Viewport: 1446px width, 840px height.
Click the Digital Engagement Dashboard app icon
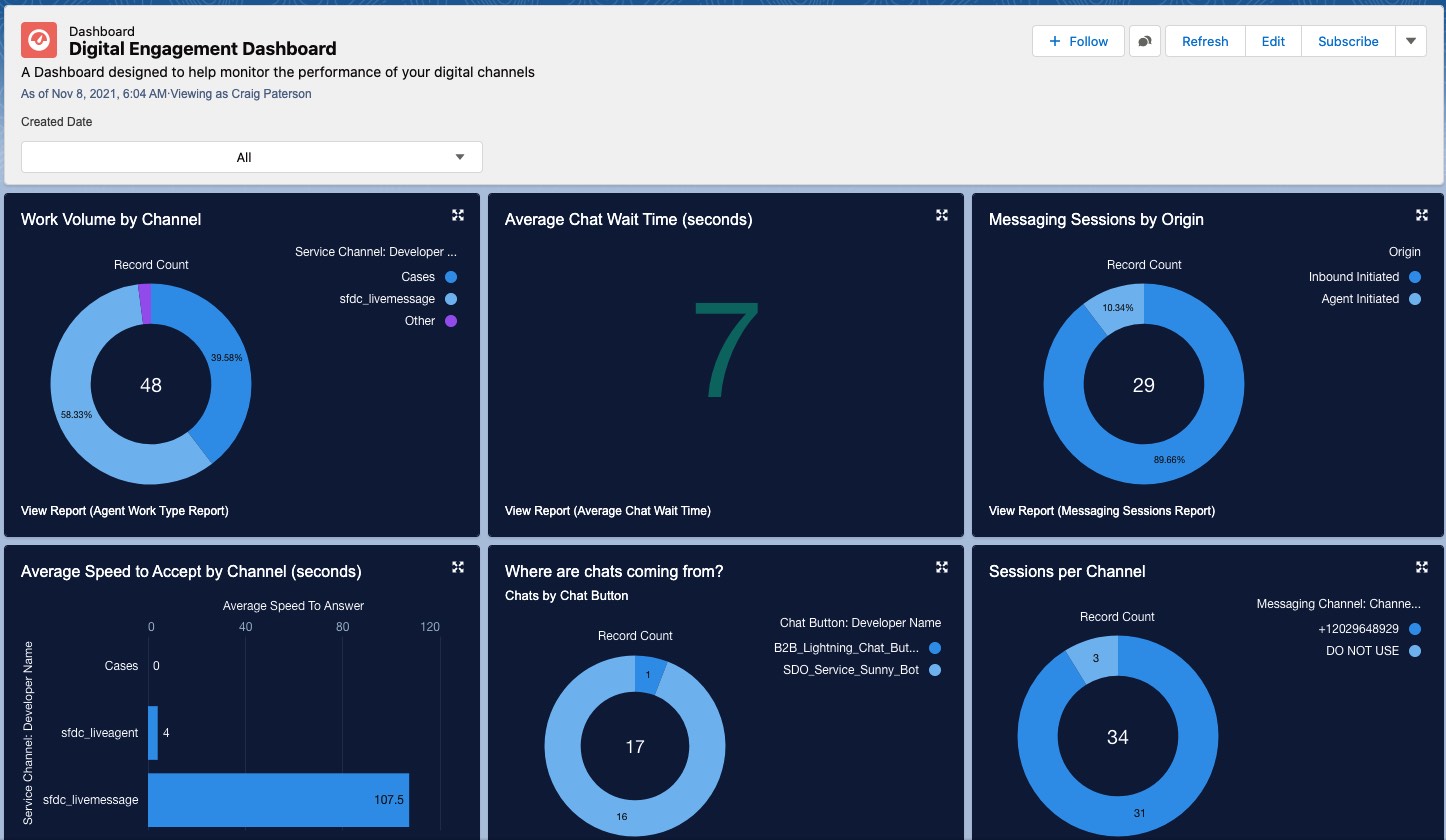(x=39, y=40)
